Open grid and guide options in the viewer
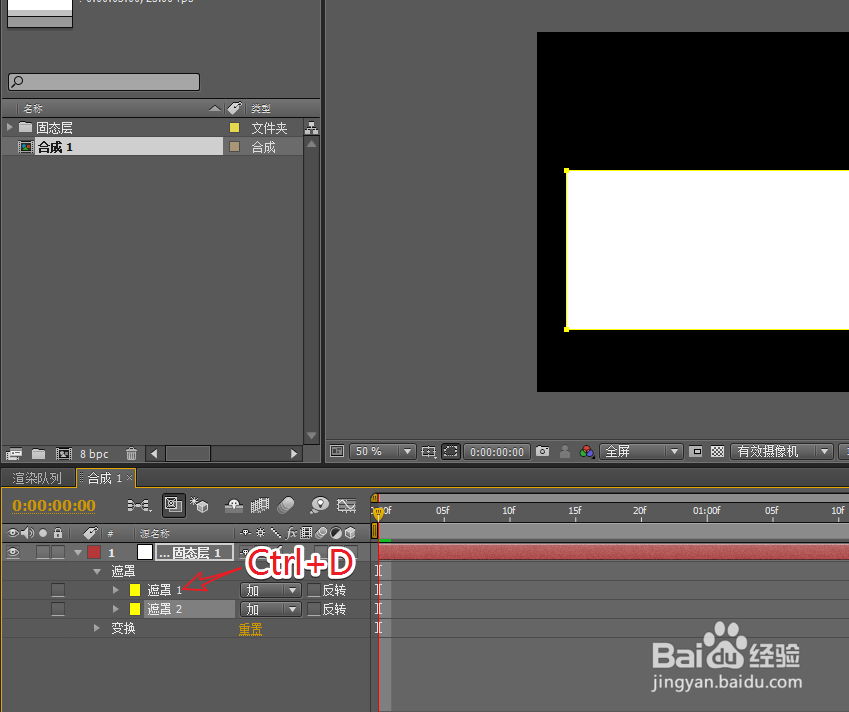Screen dimensions: 849x712 click(428, 452)
